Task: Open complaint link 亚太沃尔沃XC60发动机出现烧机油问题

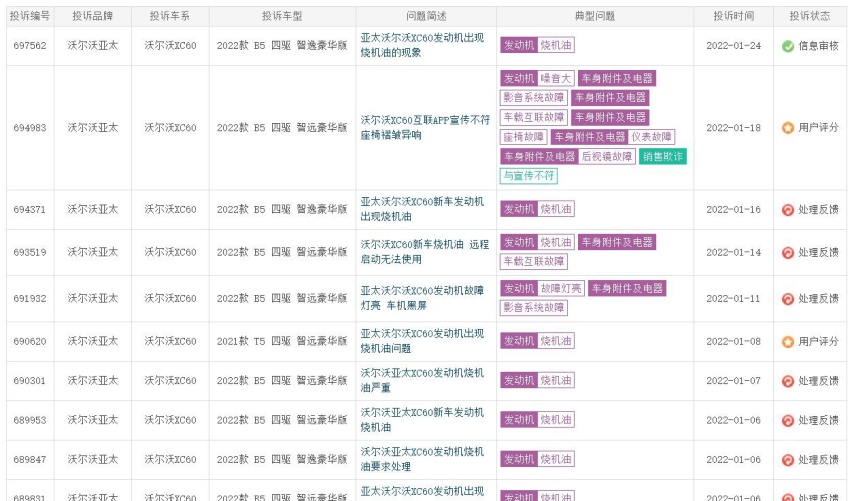Action: 422,341
